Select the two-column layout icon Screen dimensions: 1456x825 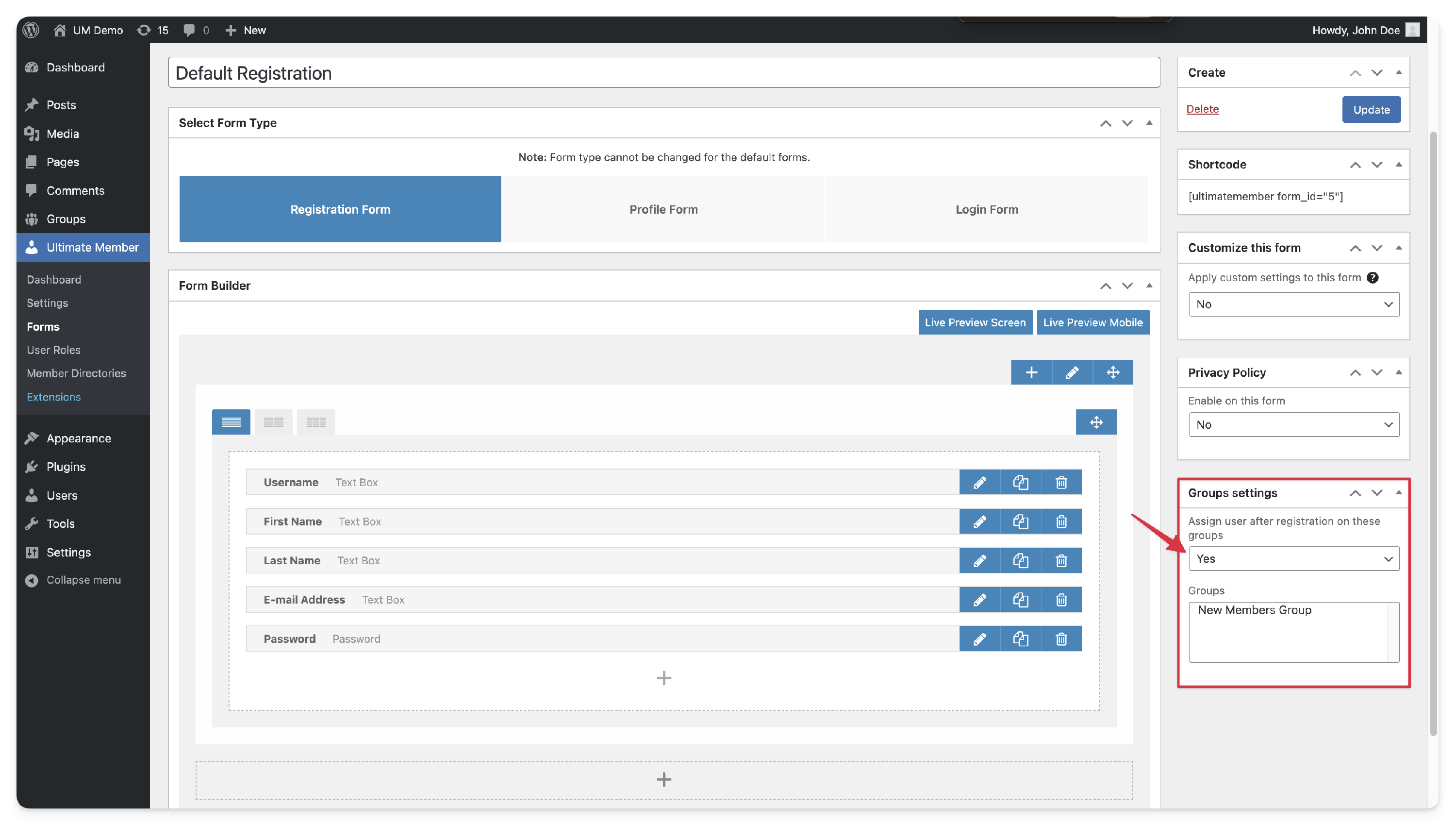(x=273, y=422)
